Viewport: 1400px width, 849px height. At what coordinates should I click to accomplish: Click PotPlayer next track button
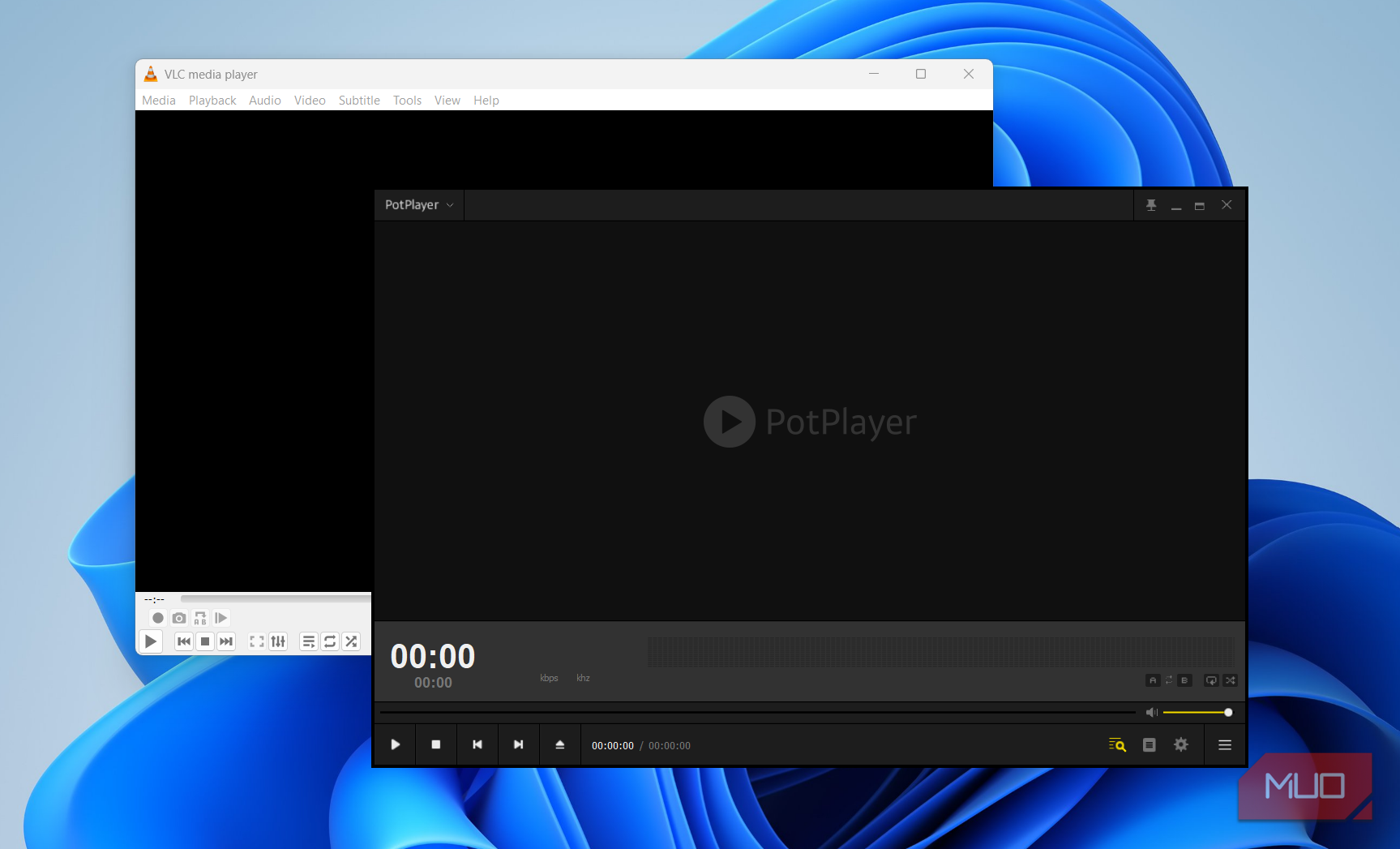(x=519, y=744)
